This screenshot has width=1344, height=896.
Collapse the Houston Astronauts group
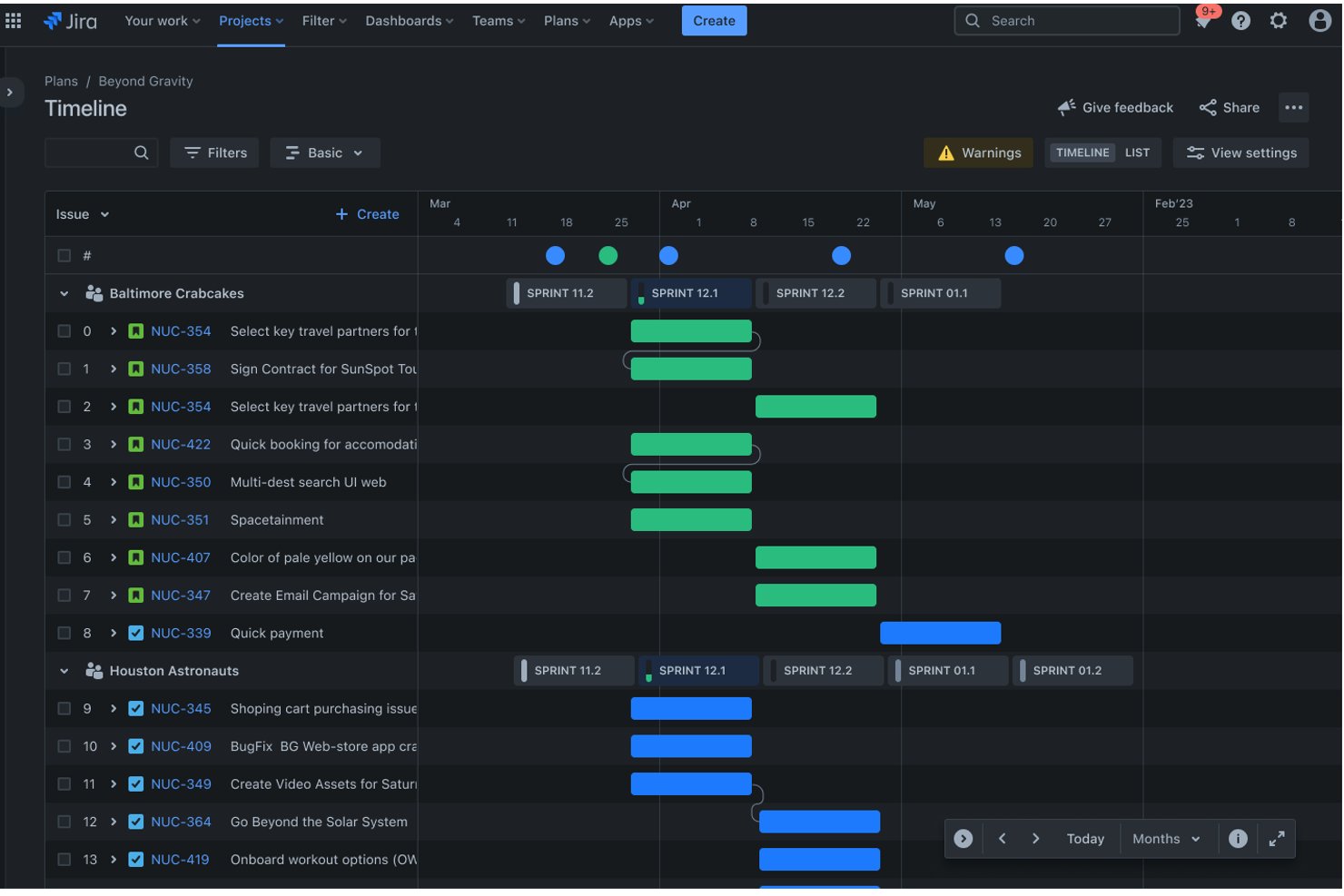point(64,671)
